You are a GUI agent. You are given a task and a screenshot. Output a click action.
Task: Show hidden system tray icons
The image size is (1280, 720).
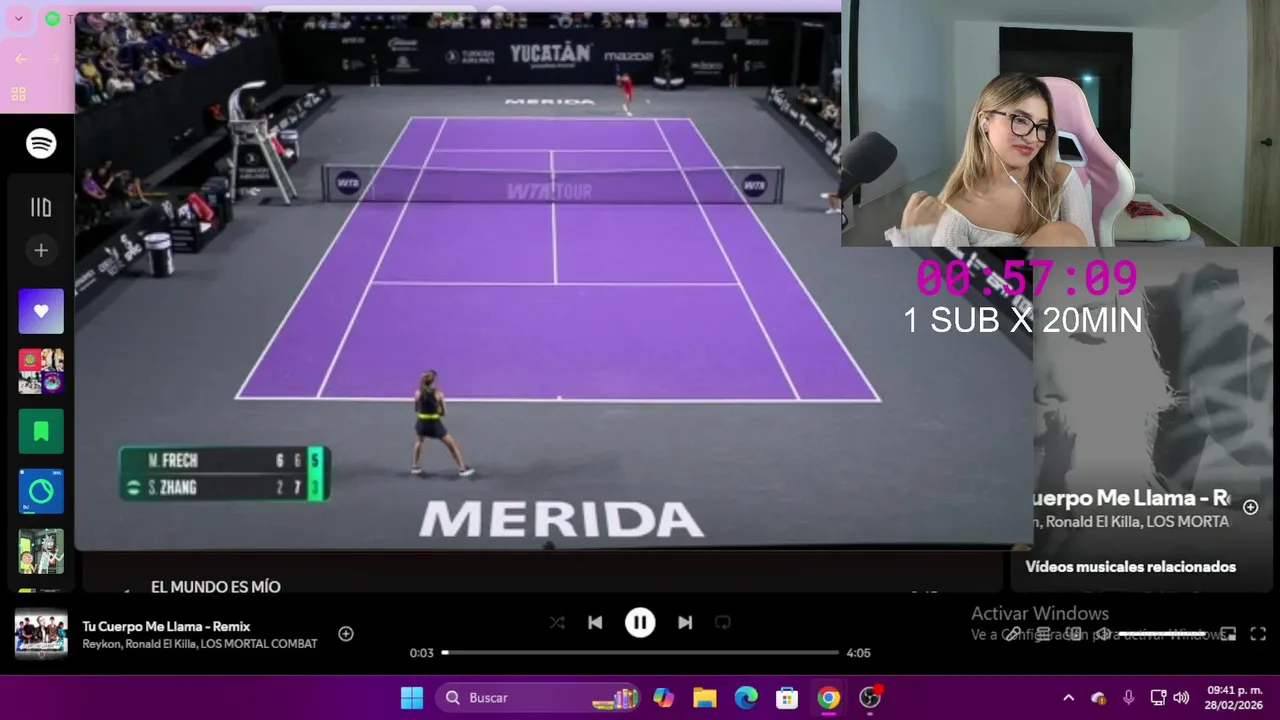tap(1068, 698)
